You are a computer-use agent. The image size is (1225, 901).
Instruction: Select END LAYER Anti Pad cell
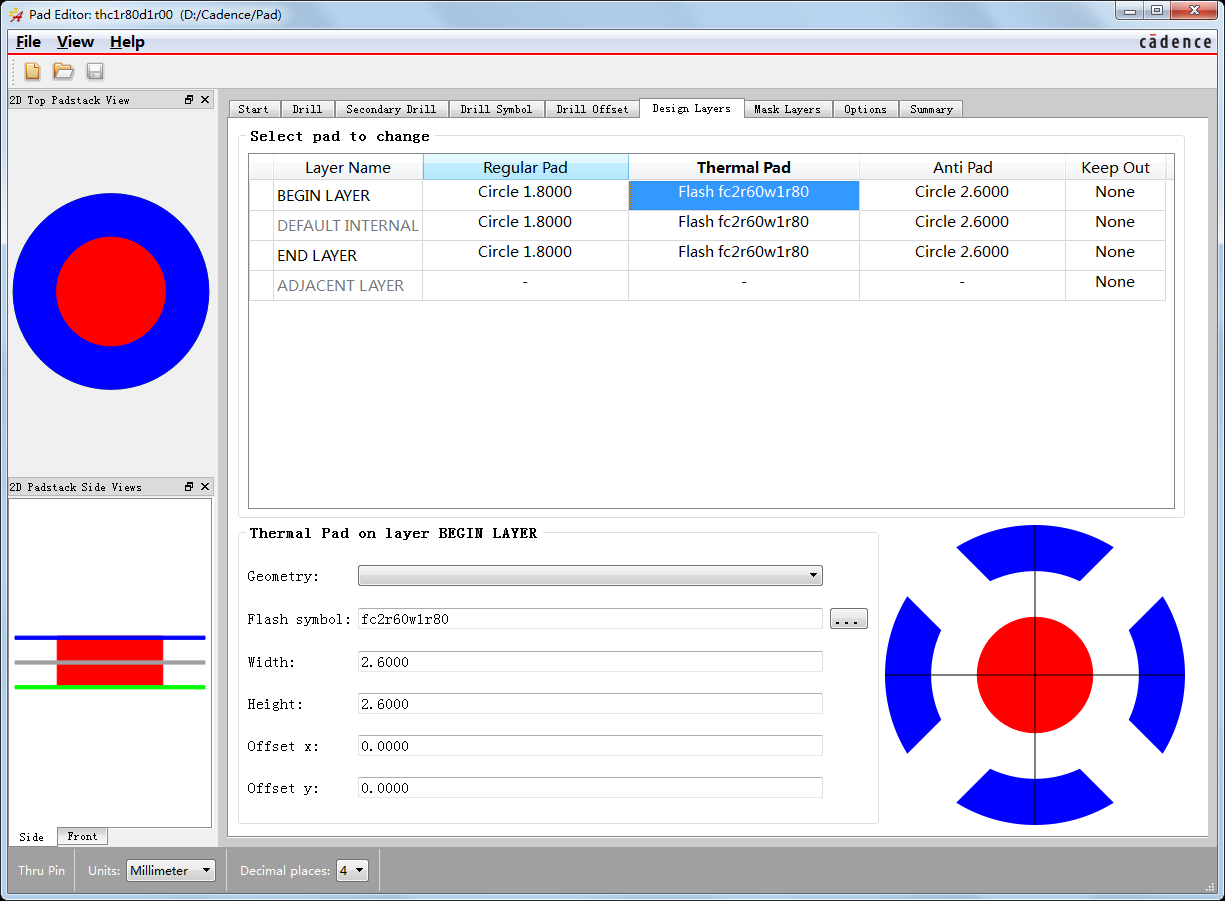(961, 253)
